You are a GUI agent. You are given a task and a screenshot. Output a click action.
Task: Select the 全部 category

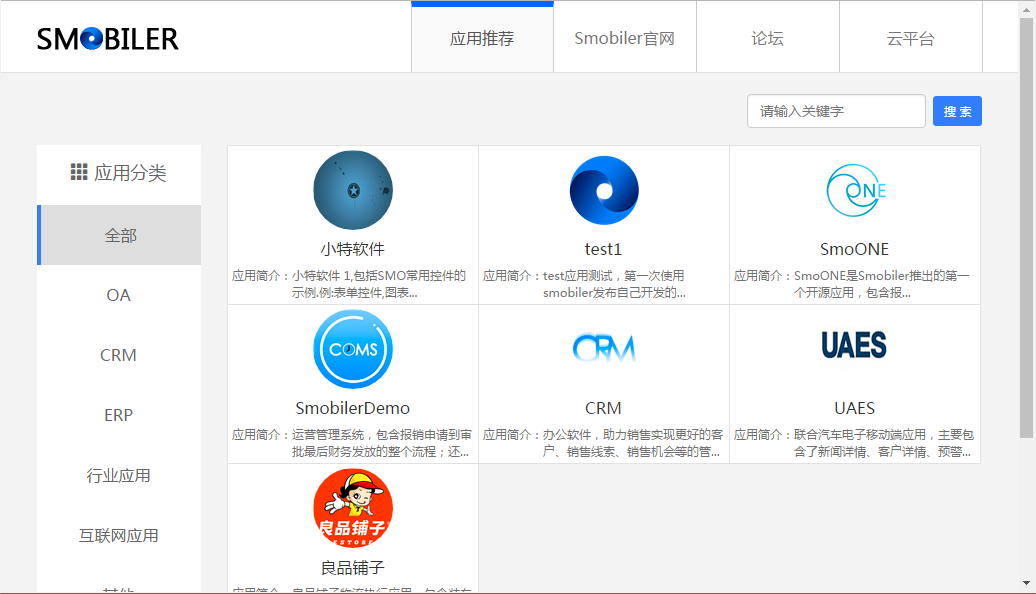coord(119,235)
